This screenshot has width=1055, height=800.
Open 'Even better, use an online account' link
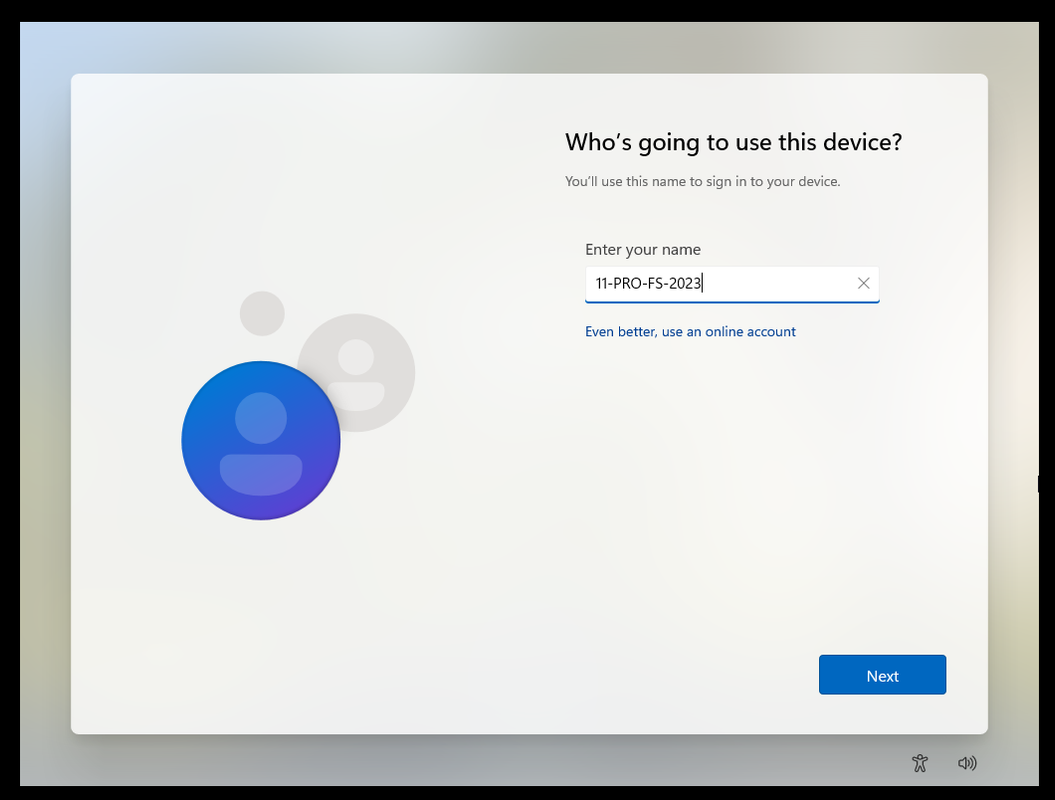click(690, 332)
